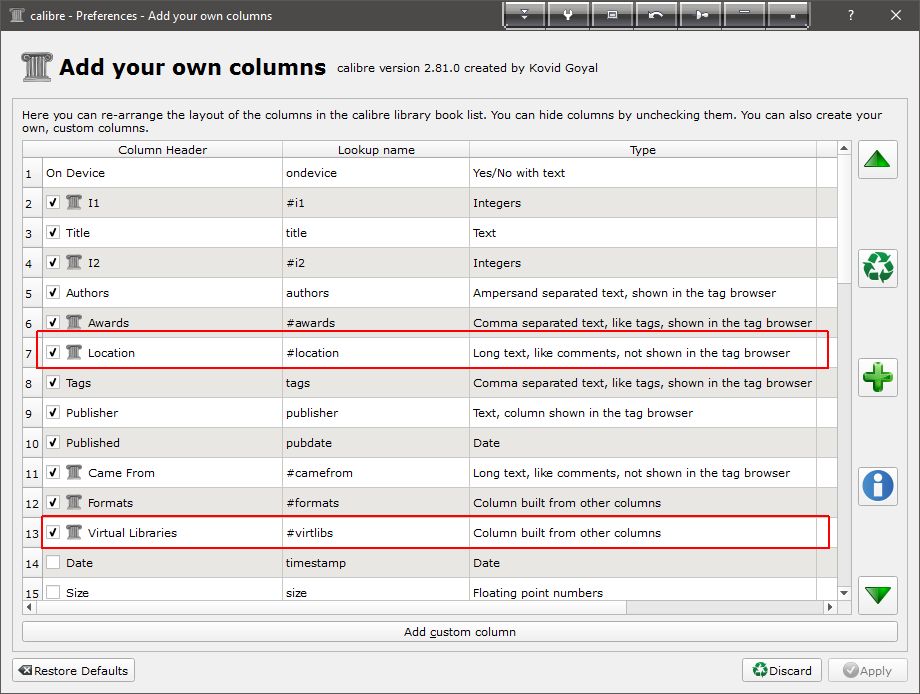Enable the Date column checkbox
The height and width of the screenshot is (694, 920).
pyautogui.click(x=53, y=563)
